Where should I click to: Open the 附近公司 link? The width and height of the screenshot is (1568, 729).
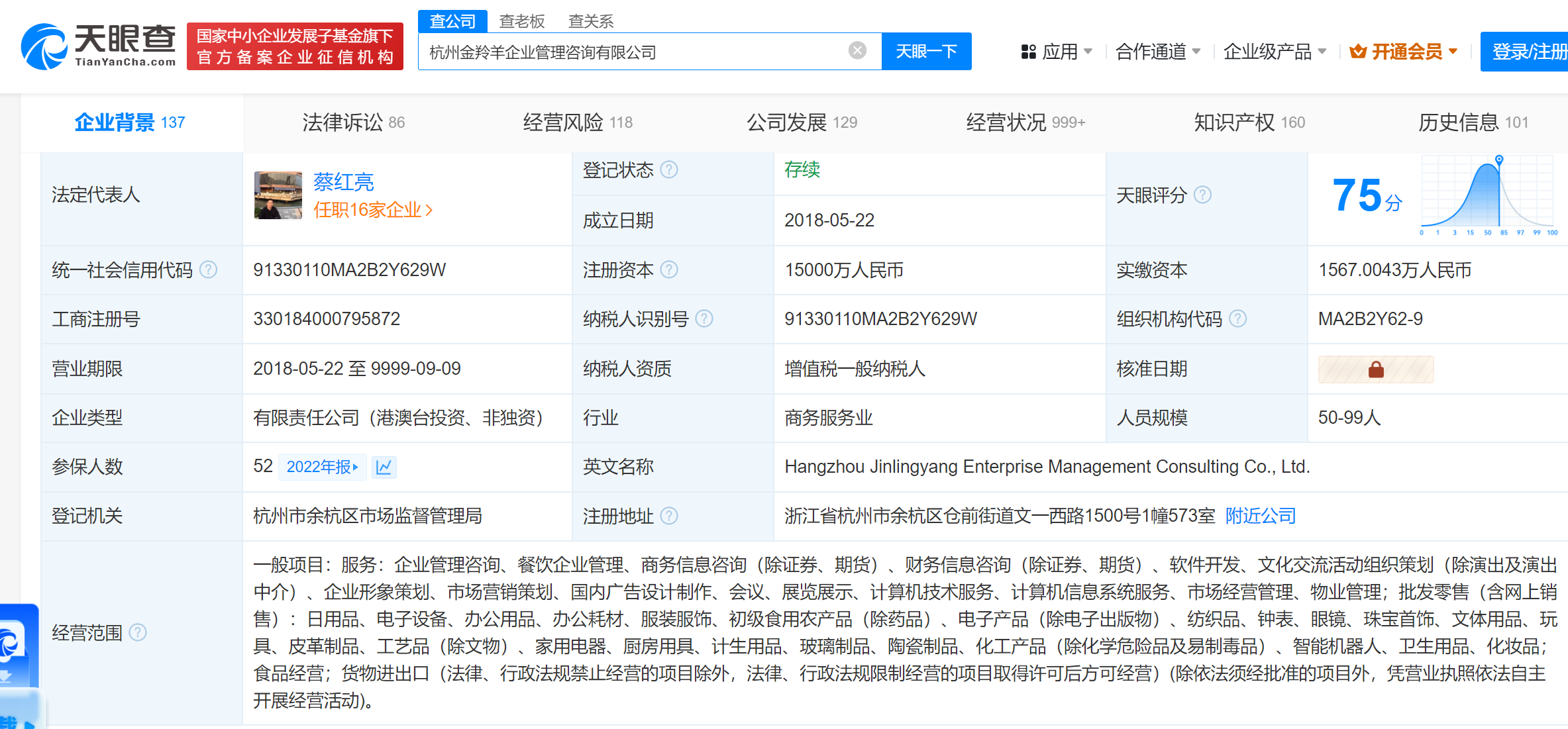[x=1260, y=516]
